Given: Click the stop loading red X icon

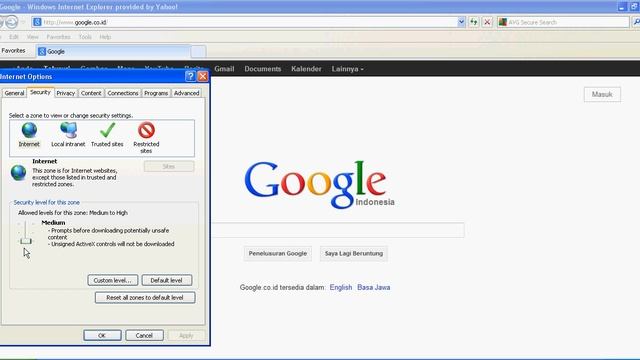Looking at the screenshot, I should [487, 22].
